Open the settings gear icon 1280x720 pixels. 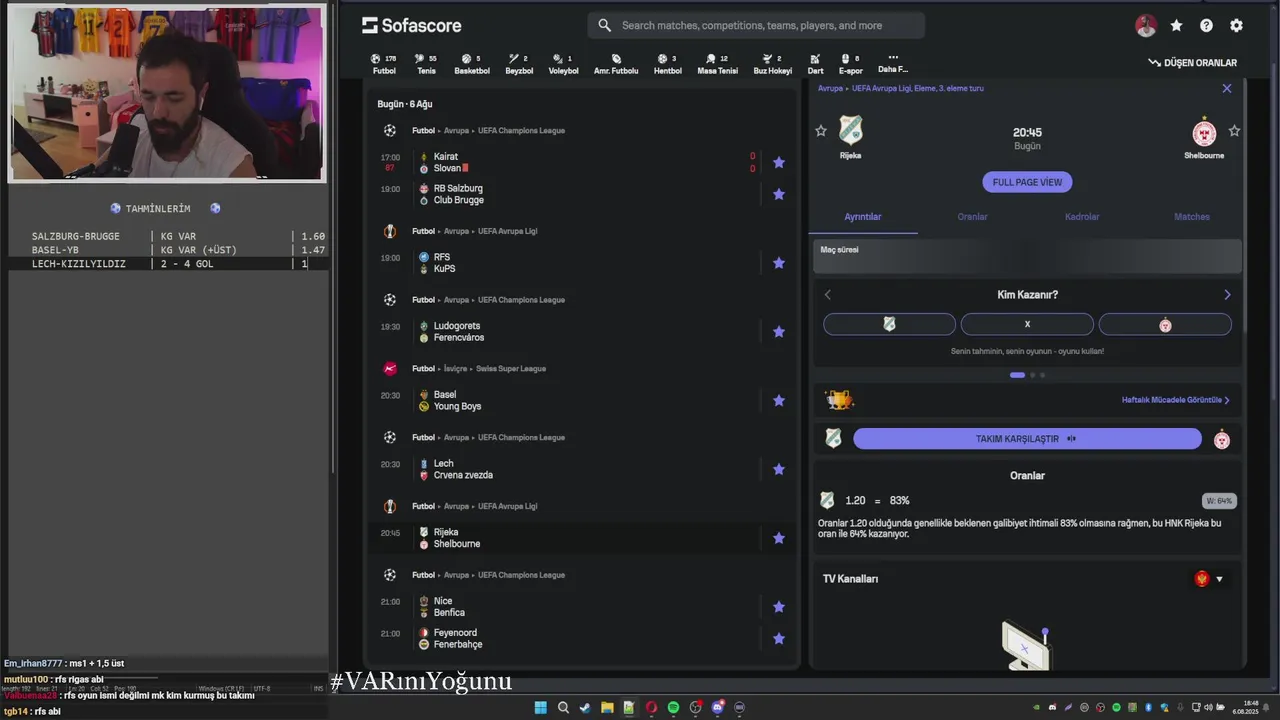tap(1236, 26)
